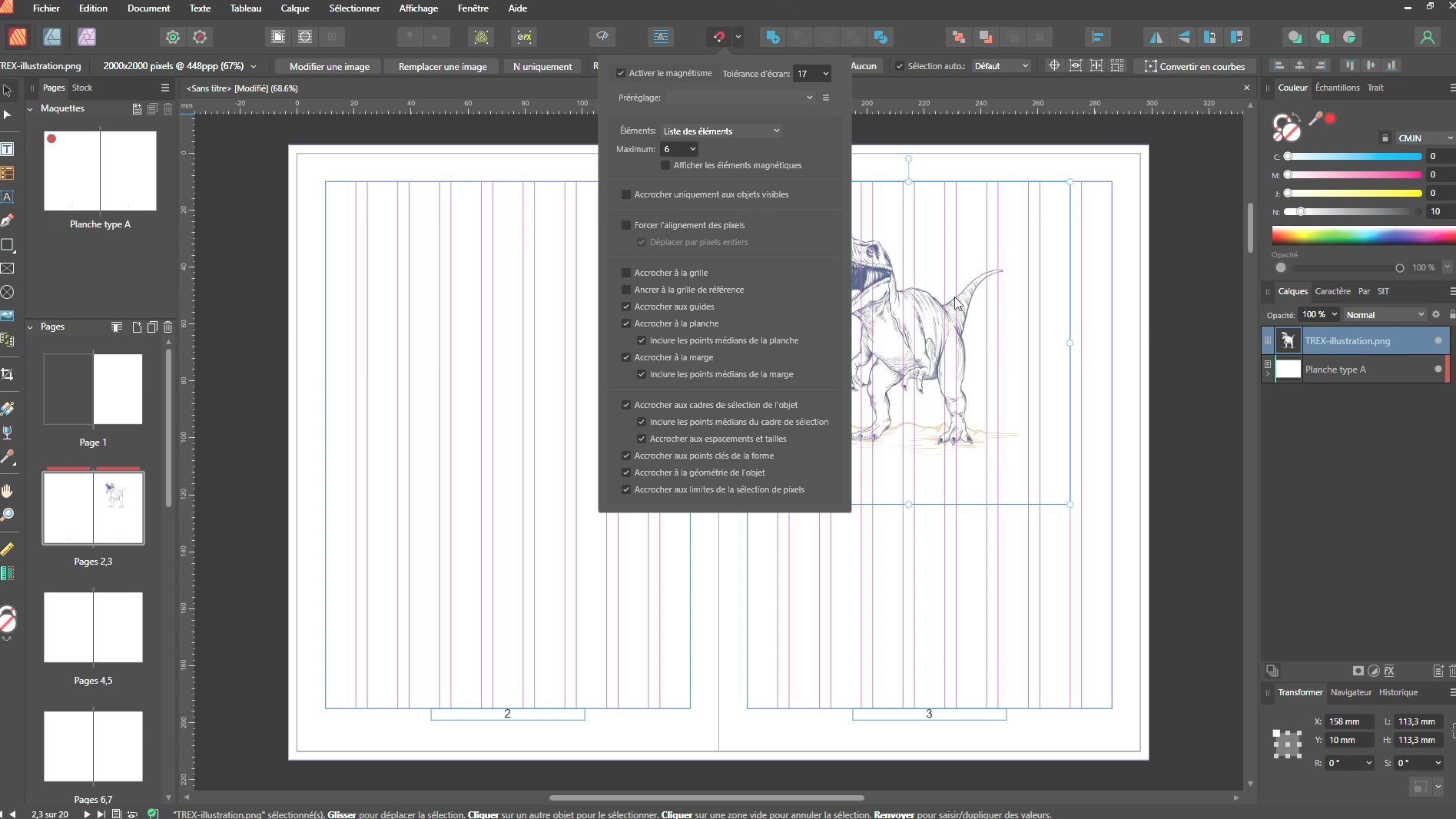Uncheck 'Activer le magnétisme'
The height and width of the screenshot is (819, 1456).
tap(621, 74)
